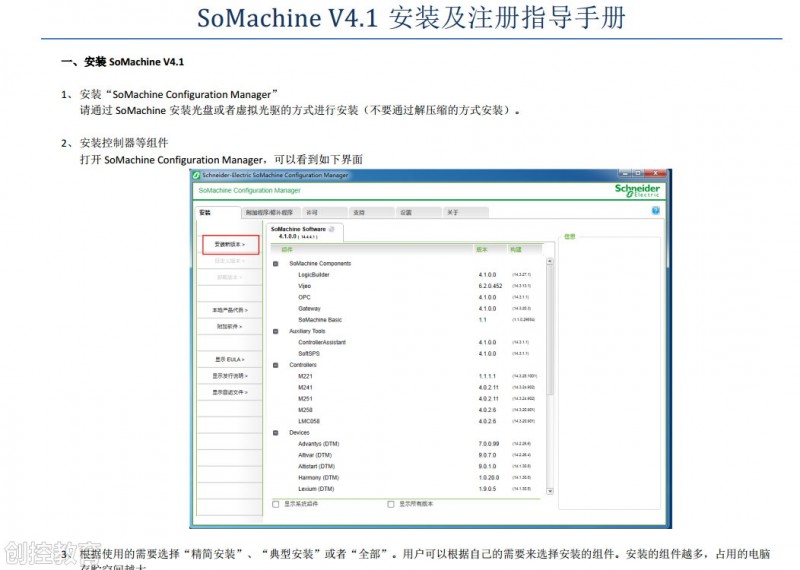Click the component list scroll-down arrow
The image size is (800, 570).
pyautogui.click(x=549, y=491)
